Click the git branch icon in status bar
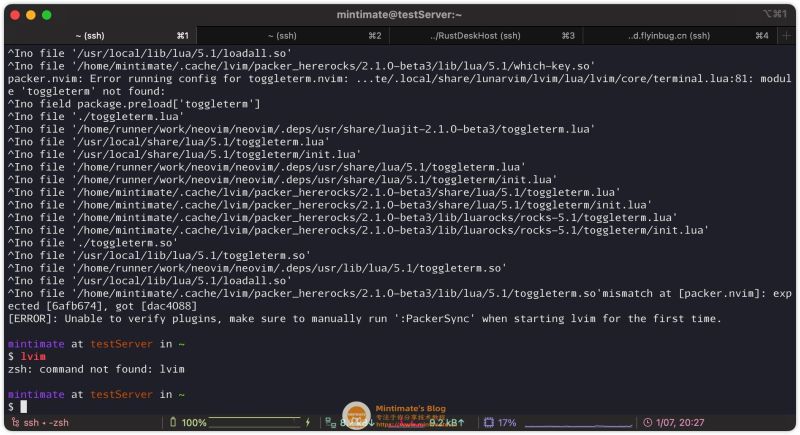 click(x=15, y=422)
